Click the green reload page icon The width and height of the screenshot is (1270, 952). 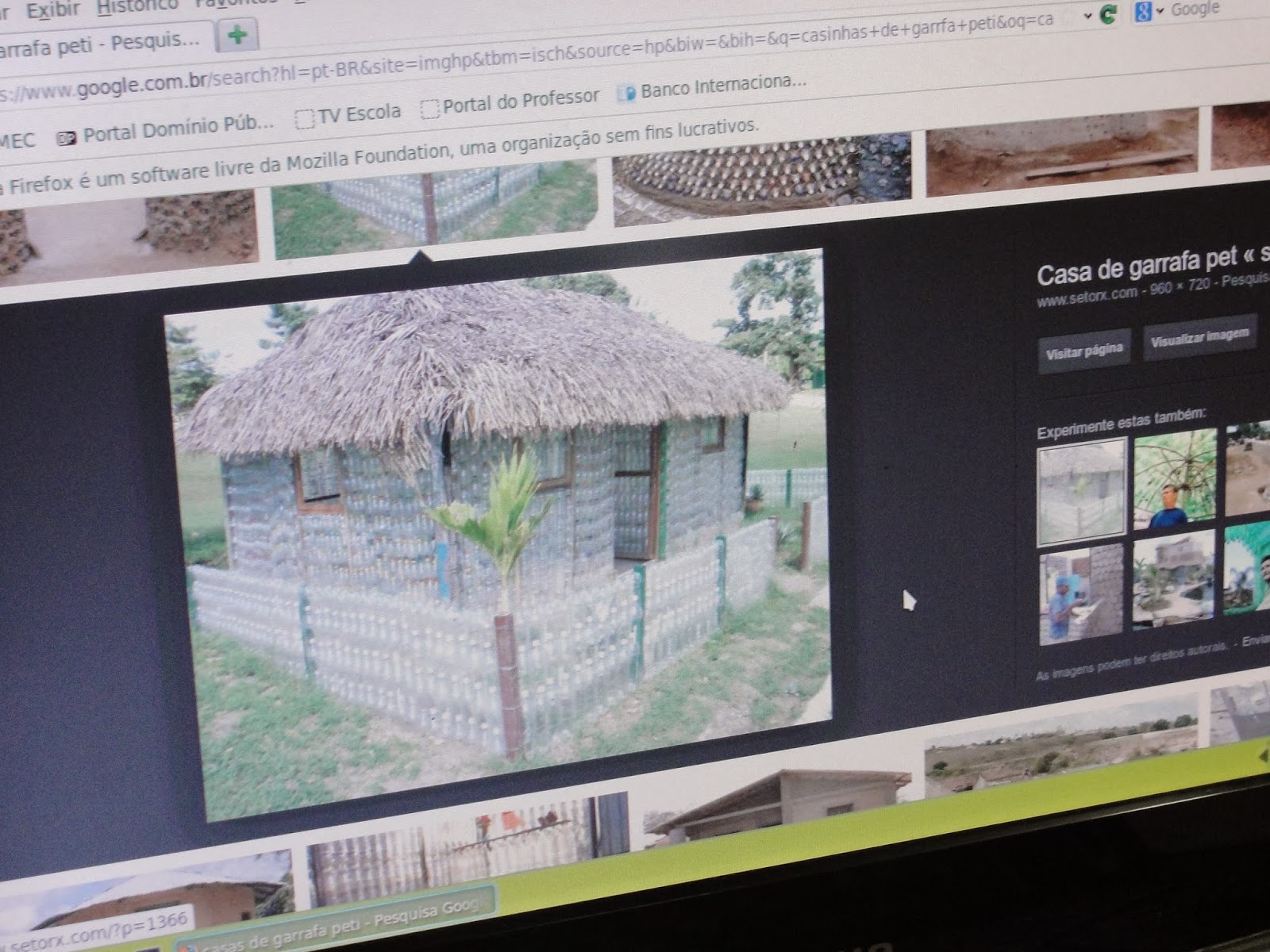tap(1109, 14)
